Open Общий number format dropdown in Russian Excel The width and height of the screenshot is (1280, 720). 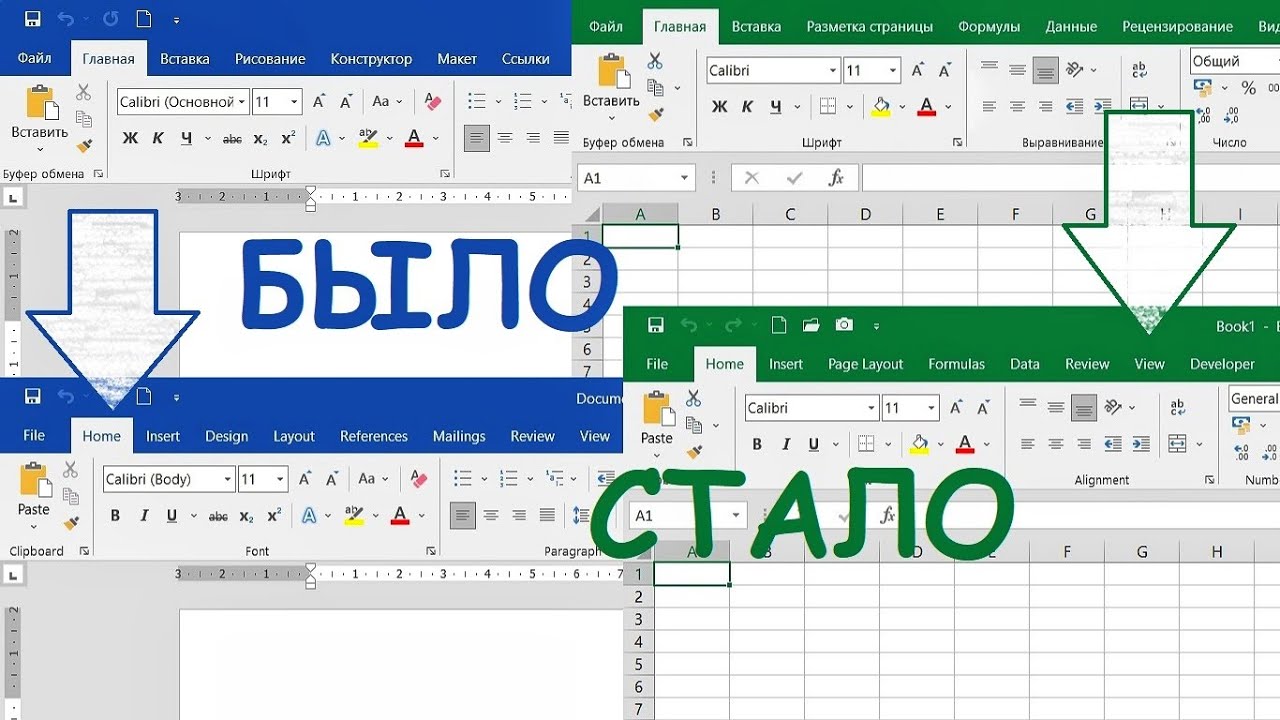[x=1234, y=61]
